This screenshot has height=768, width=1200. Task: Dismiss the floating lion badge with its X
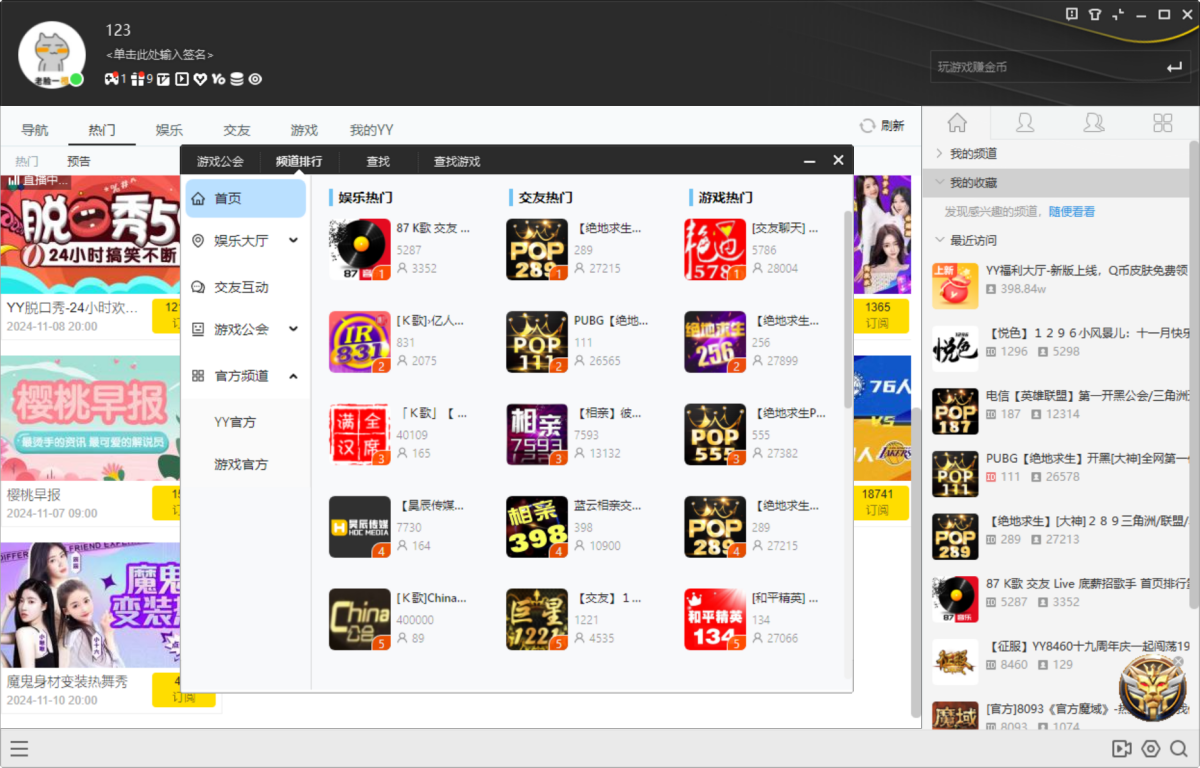click(x=1178, y=660)
